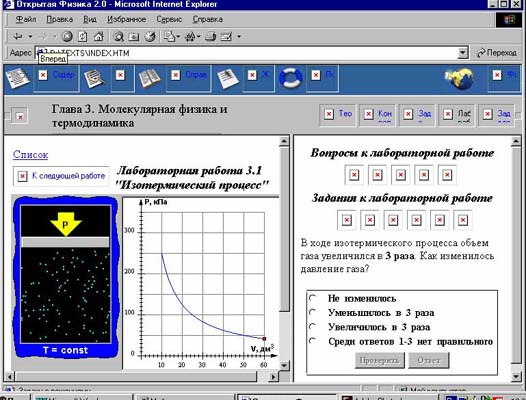Click the red point on the P-V graph

264,339
